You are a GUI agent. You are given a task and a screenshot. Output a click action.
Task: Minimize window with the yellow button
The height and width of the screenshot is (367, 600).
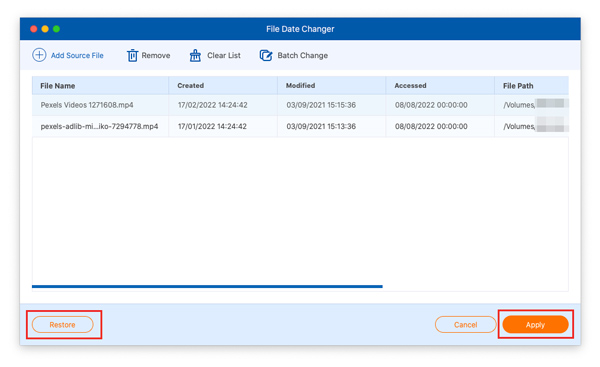pyautogui.click(x=45, y=29)
